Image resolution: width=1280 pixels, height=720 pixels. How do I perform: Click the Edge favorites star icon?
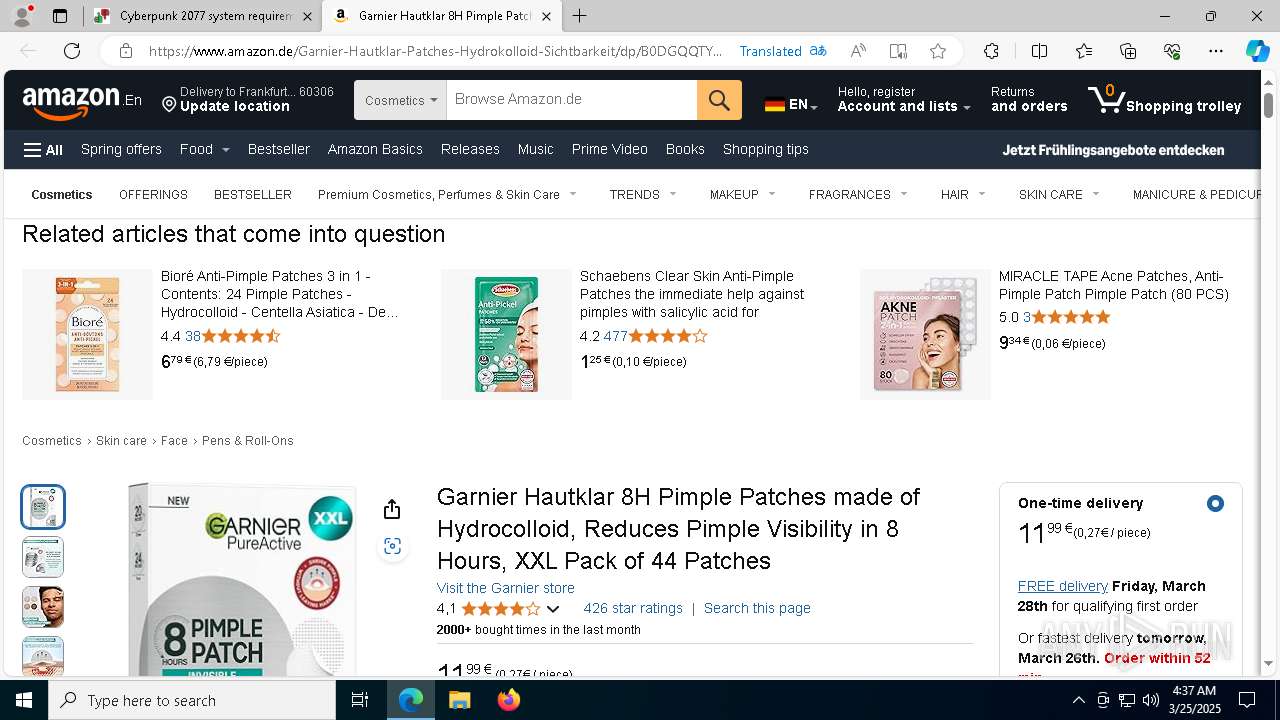coord(937,51)
